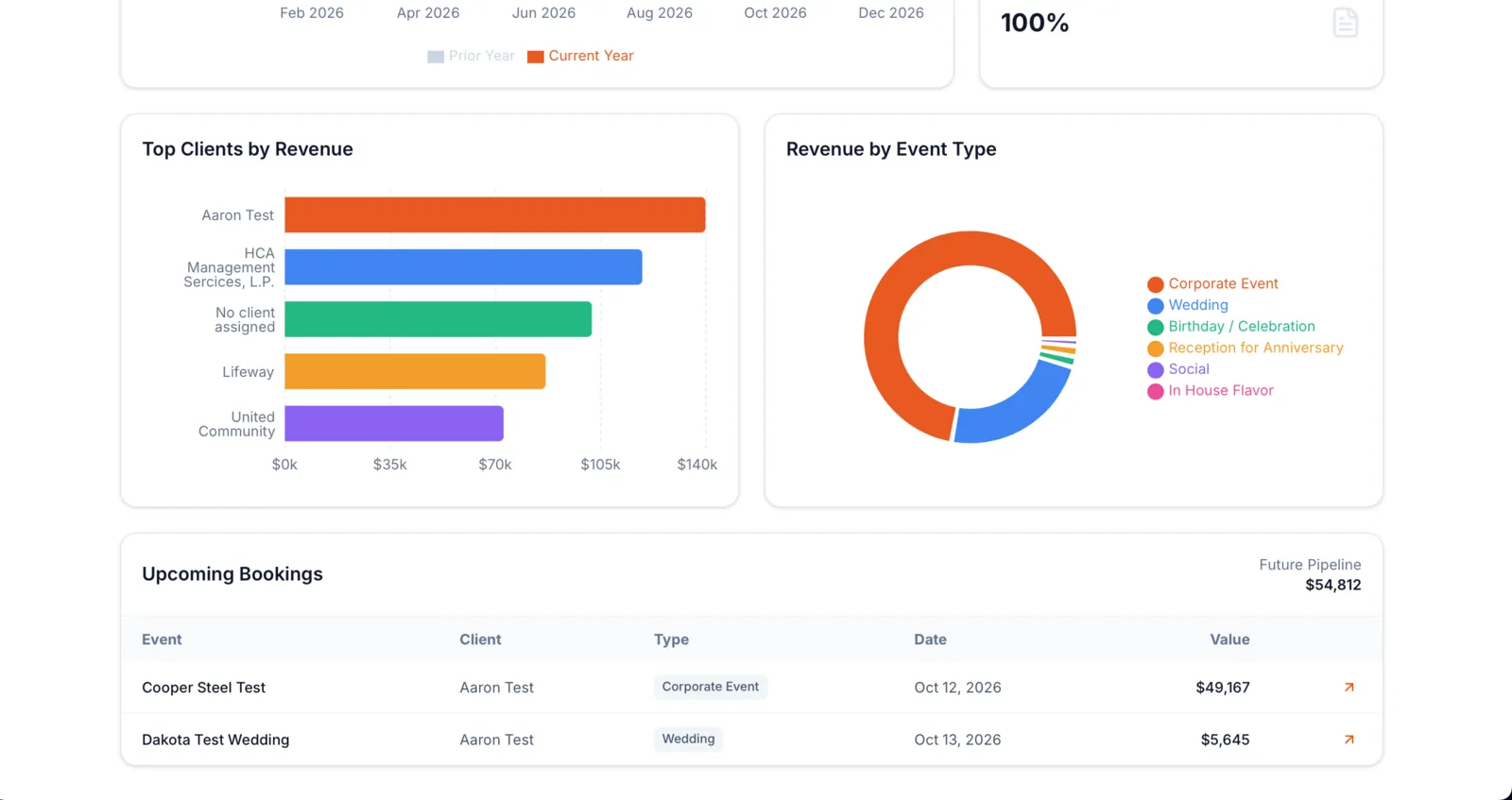Click the Revenue by Event Type heading
1512x800 pixels.
tap(891, 149)
